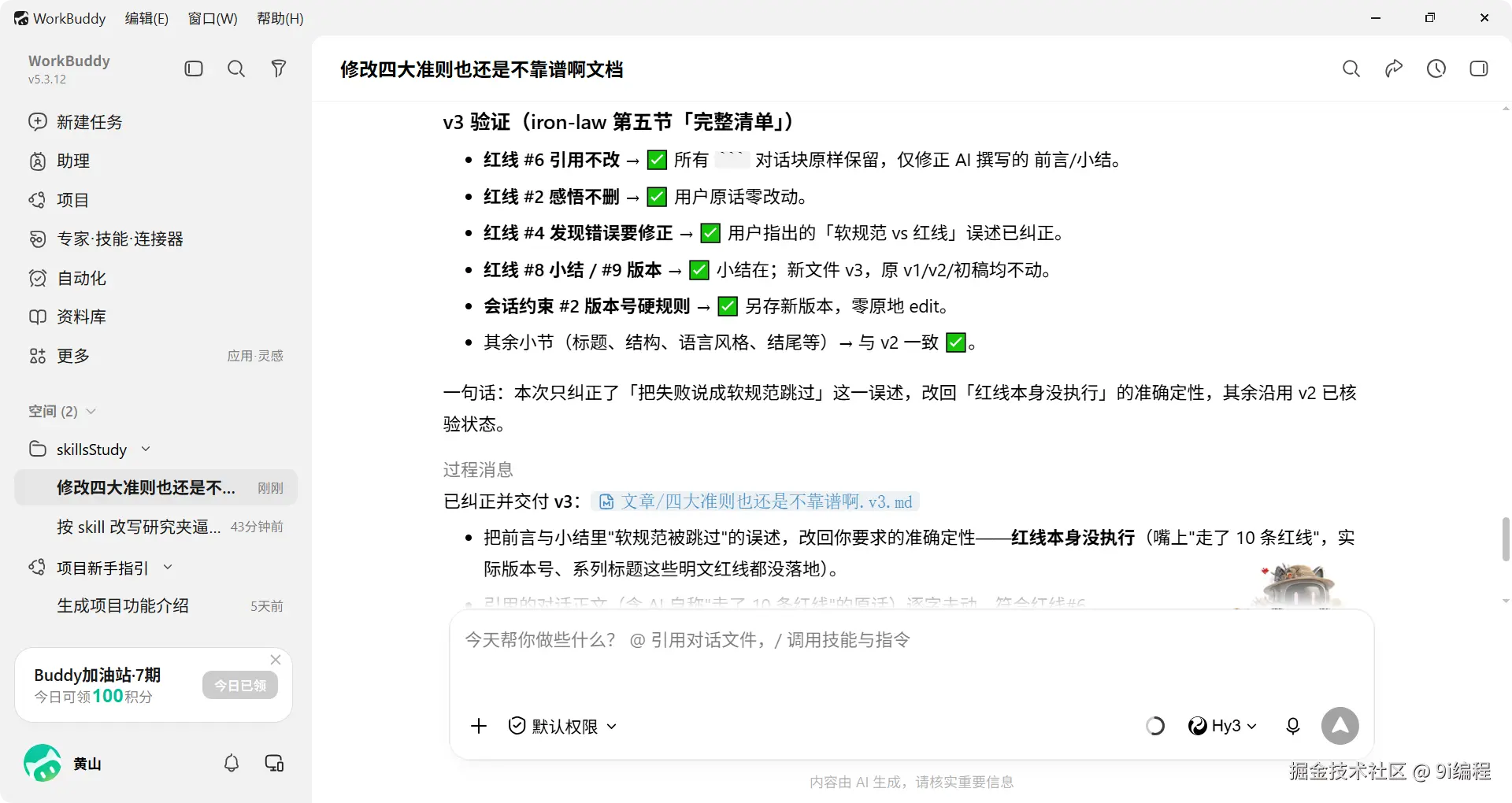Click the 红线本身没执行 bold text
Screen dimensions: 1512x803
pyautogui.click(x=1073, y=538)
